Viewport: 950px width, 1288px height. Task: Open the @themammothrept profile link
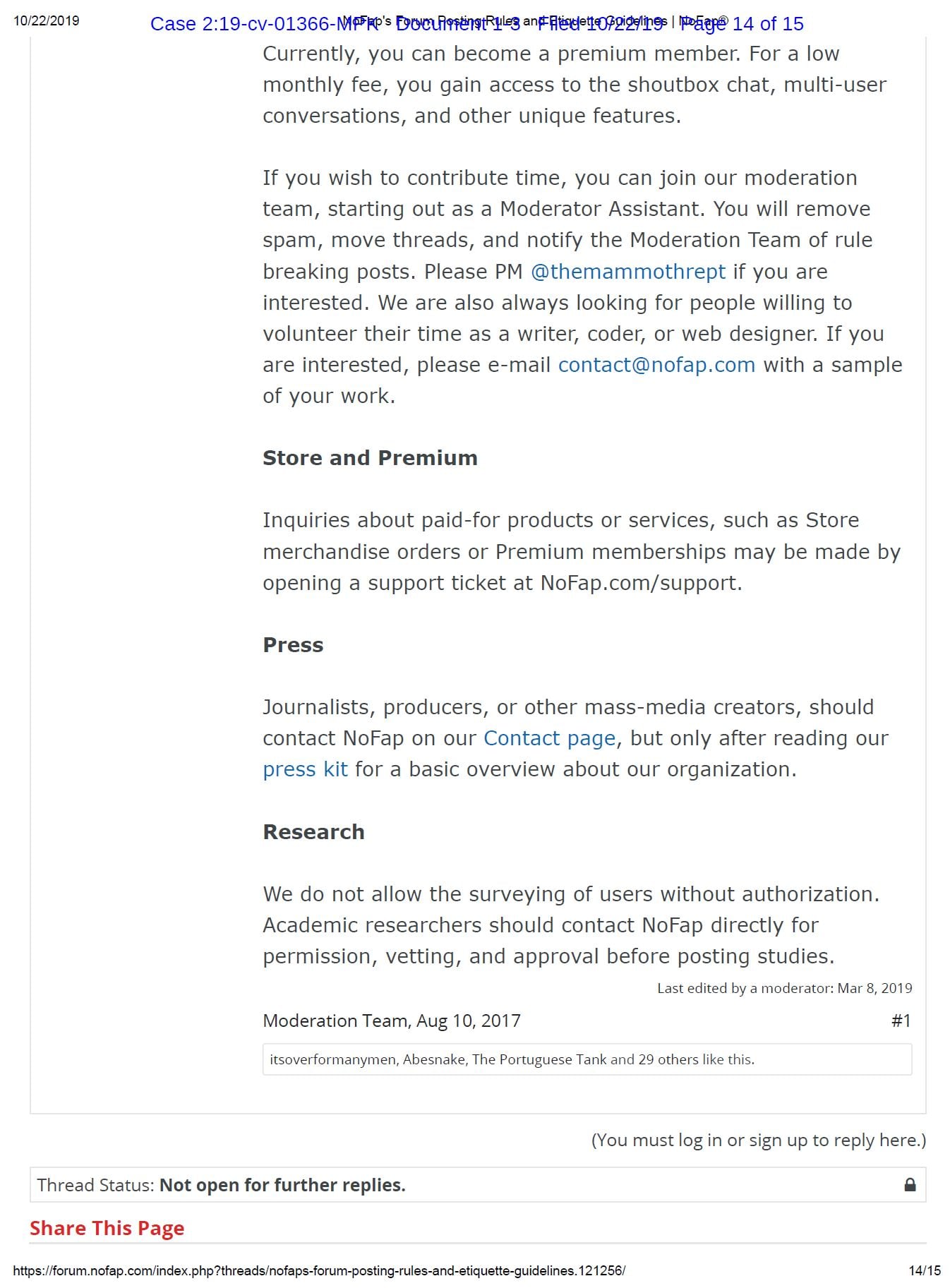pos(627,272)
